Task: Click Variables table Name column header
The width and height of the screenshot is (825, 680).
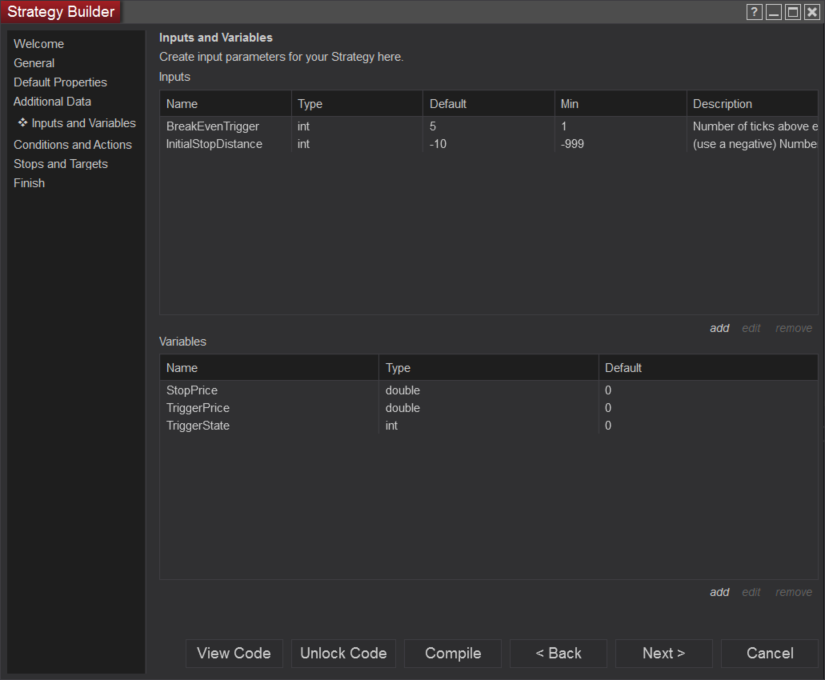Action: (269, 368)
